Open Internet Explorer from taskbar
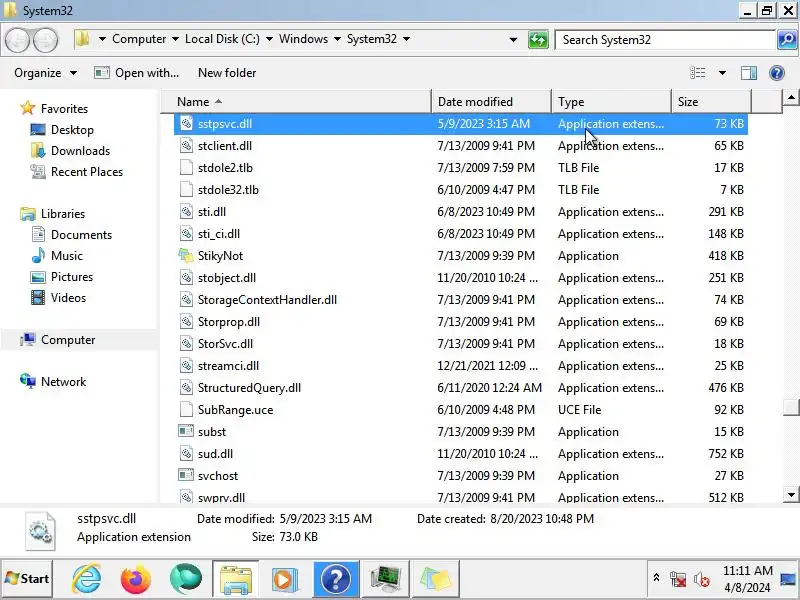This screenshot has width=800, height=600. click(x=87, y=579)
